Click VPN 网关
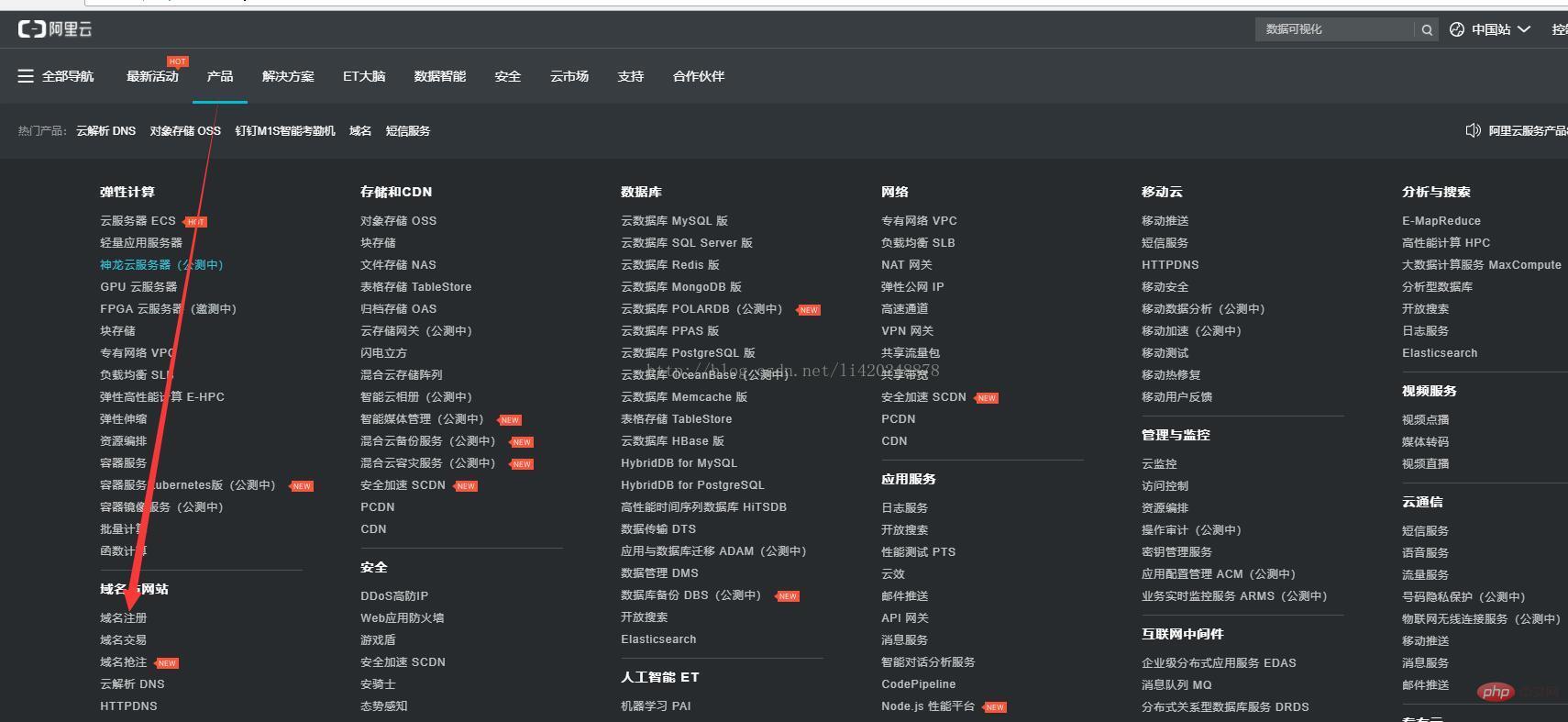 pyautogui.click(x=908, y=331)
